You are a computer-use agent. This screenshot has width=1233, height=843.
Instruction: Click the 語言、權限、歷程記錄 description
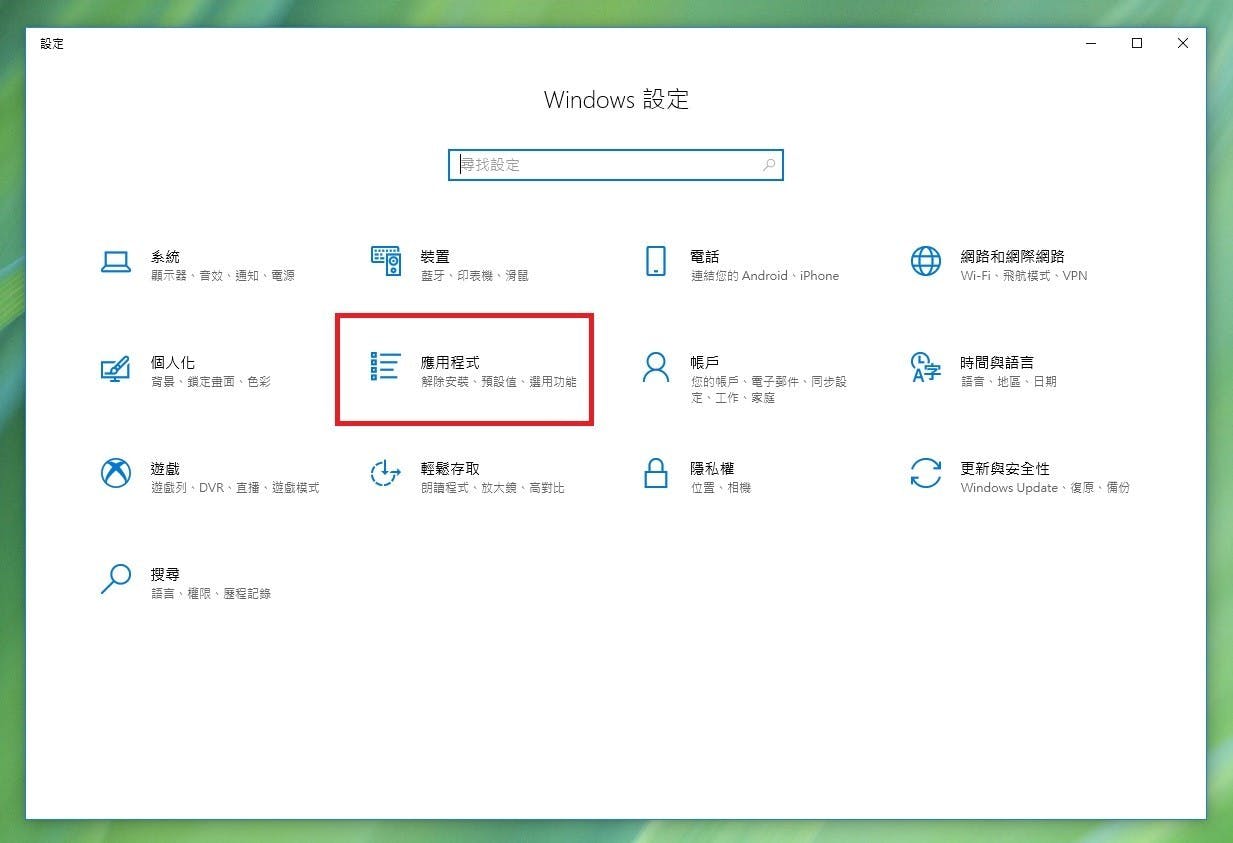211,594
